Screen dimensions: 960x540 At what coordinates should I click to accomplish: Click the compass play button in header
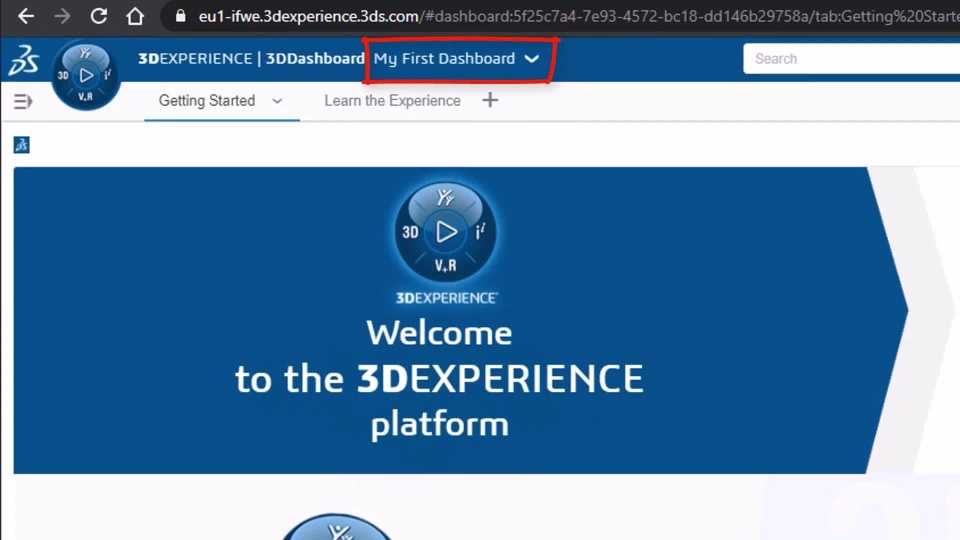(x=86, y=75)
